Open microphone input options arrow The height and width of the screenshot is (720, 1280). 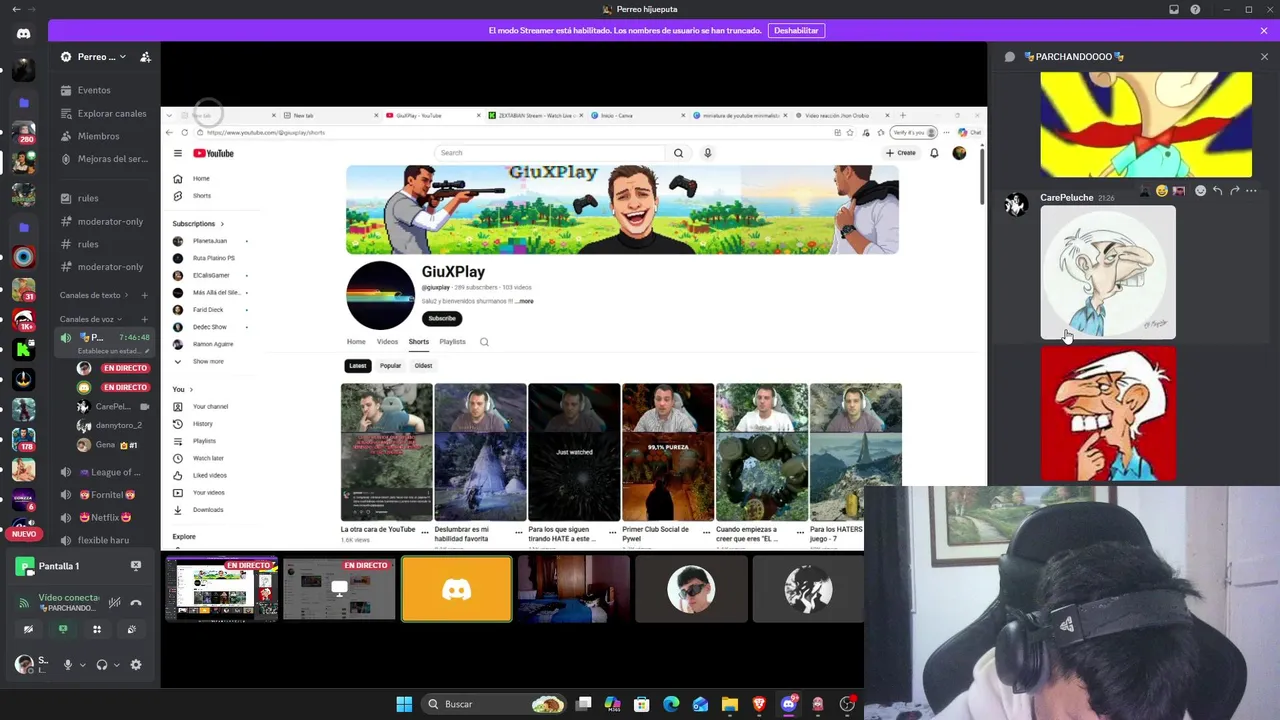point(82,665)
